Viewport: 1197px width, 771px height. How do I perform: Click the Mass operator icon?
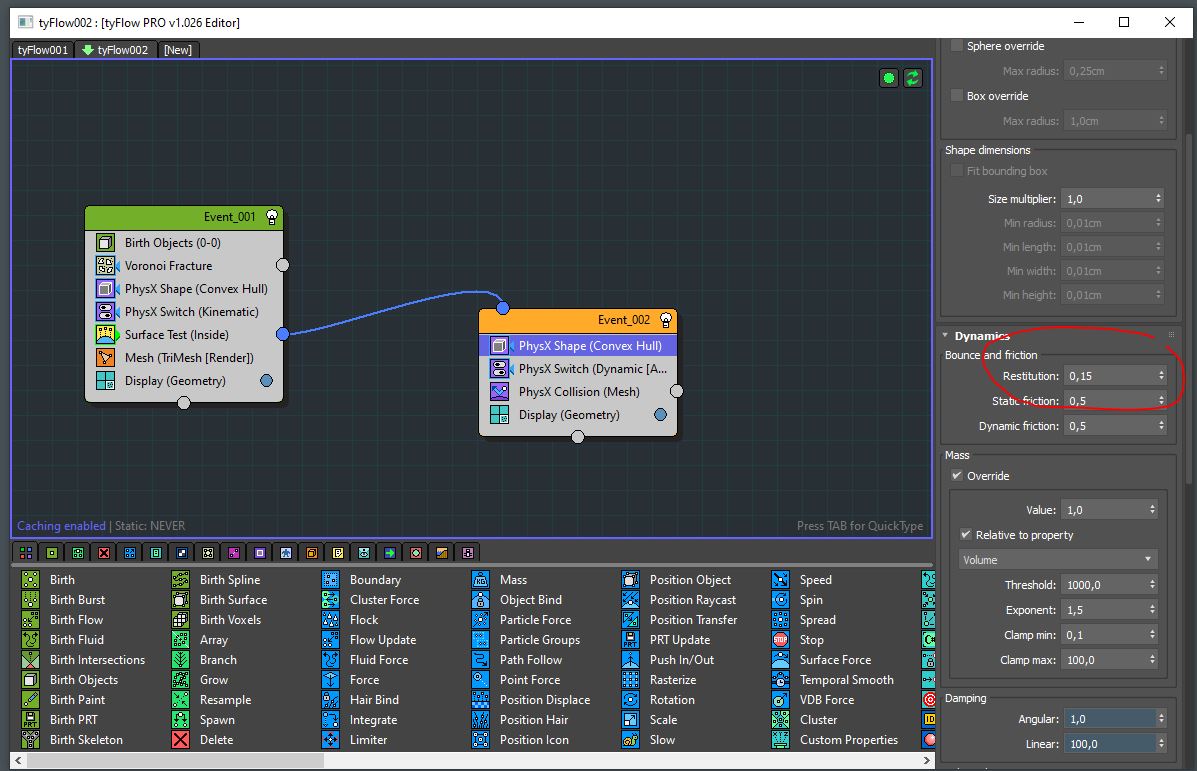(x=480, y=579)
